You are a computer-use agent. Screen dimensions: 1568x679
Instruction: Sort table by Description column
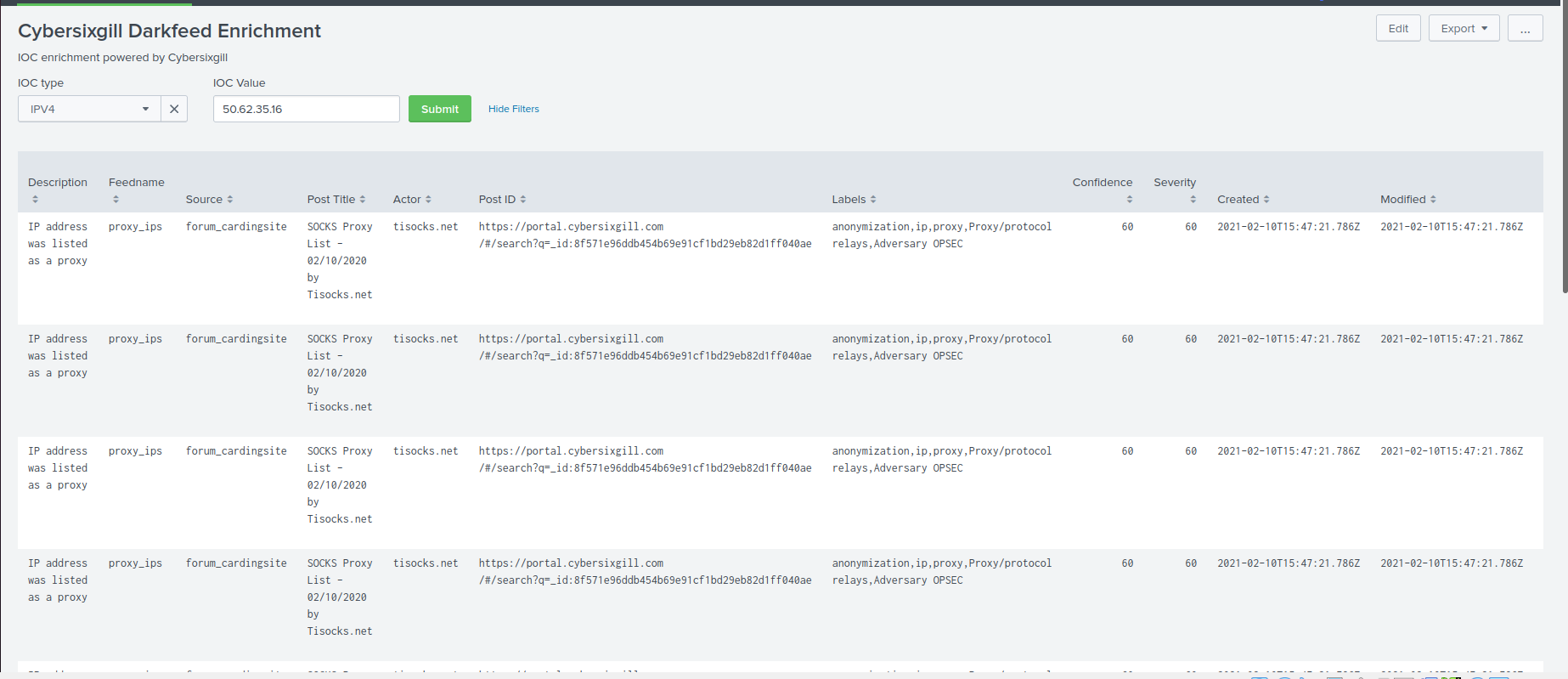[x=58, y=190]
